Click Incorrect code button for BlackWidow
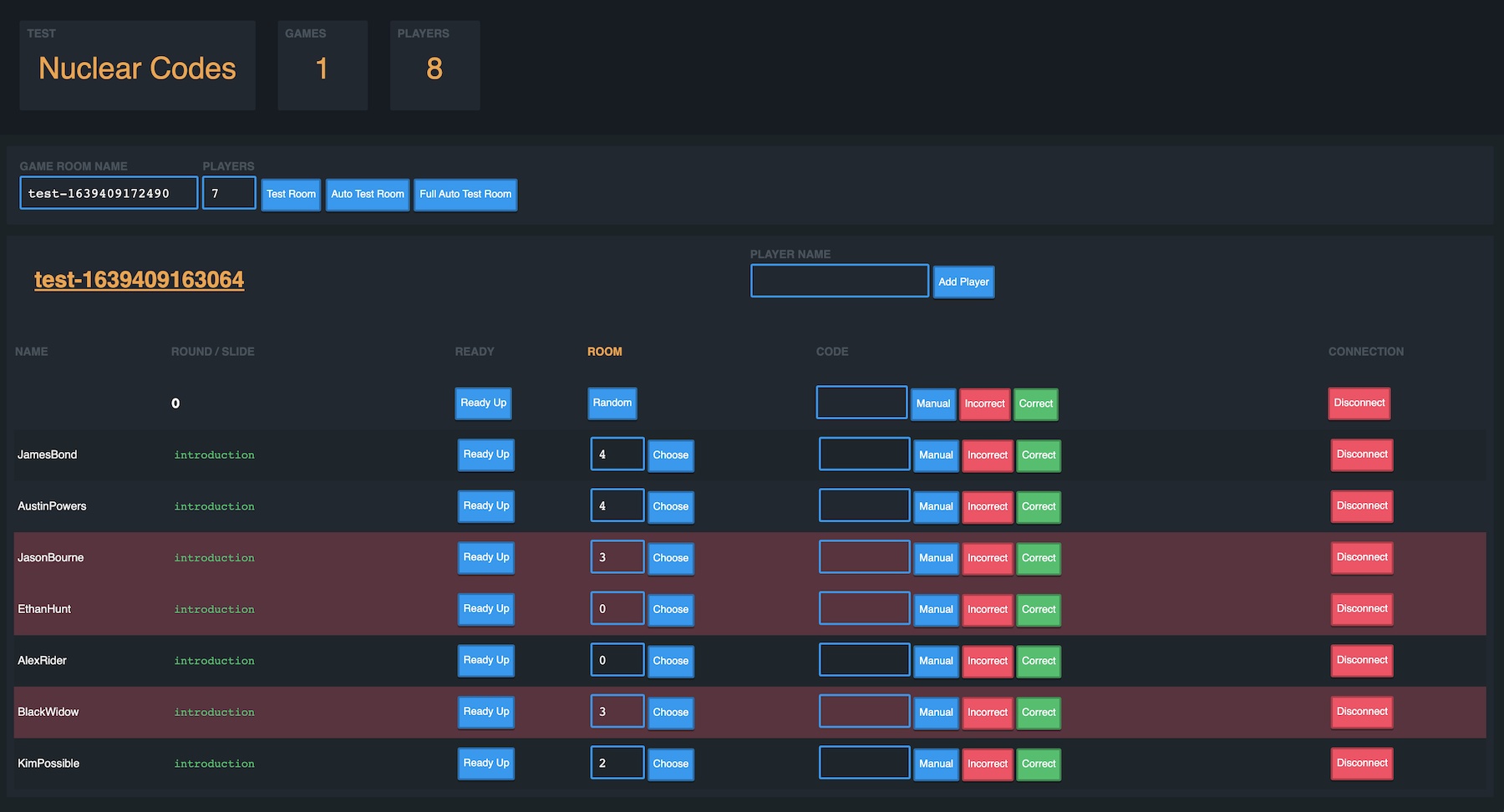 click(988, 712)
